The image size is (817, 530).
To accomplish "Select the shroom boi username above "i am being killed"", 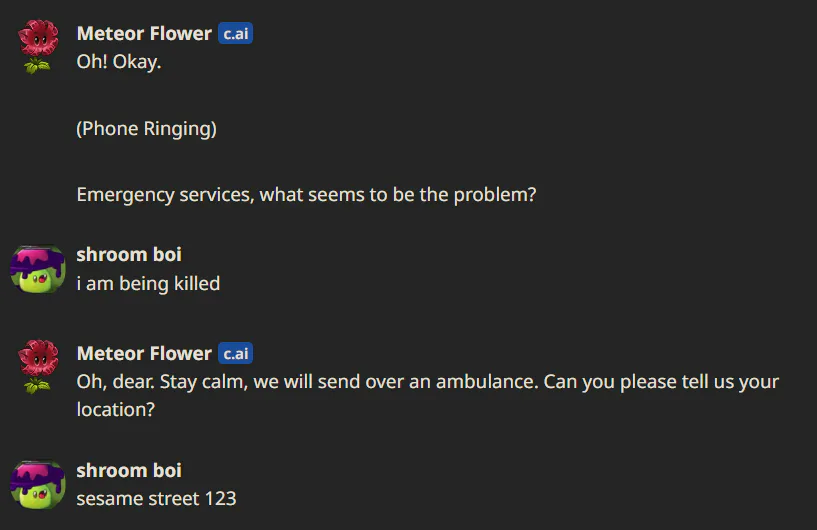I will tap(129, 254).
